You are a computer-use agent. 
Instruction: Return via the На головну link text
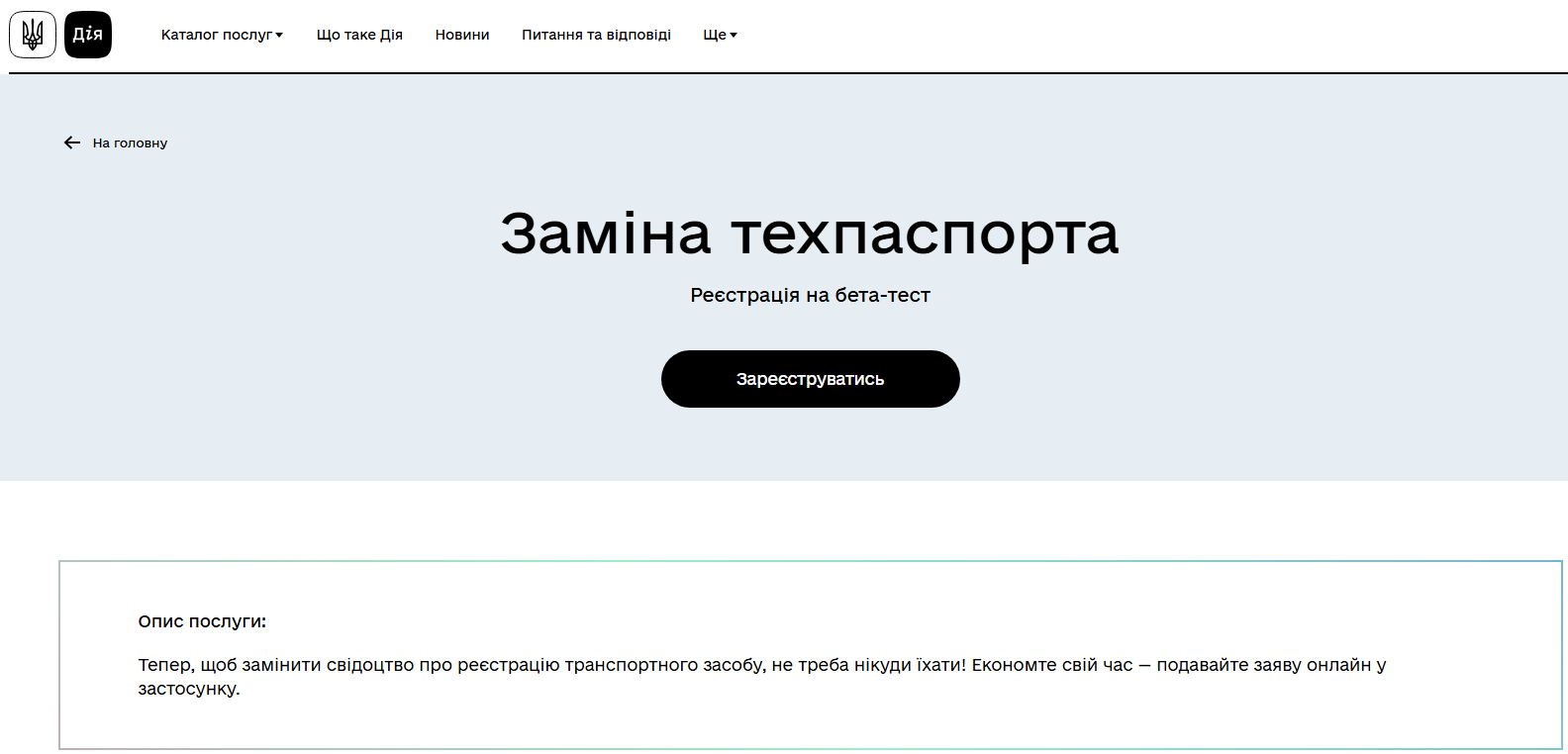pyautogui.click(x=130, y=142)
